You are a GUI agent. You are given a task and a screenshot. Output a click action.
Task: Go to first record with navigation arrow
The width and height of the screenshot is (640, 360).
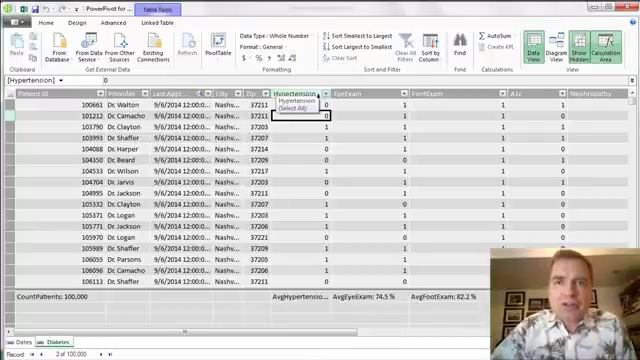pos(32,354)
